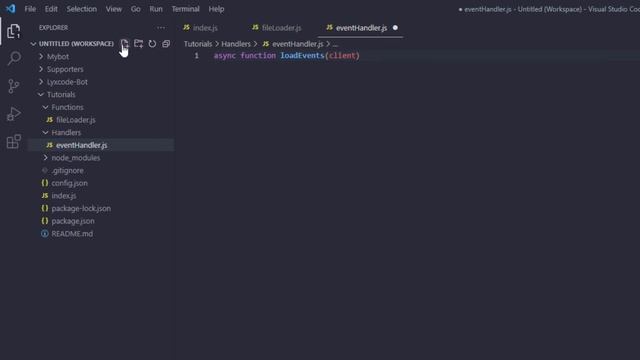Open config.json from the file tree
640x360 pixels.
[x=69, y=183]
